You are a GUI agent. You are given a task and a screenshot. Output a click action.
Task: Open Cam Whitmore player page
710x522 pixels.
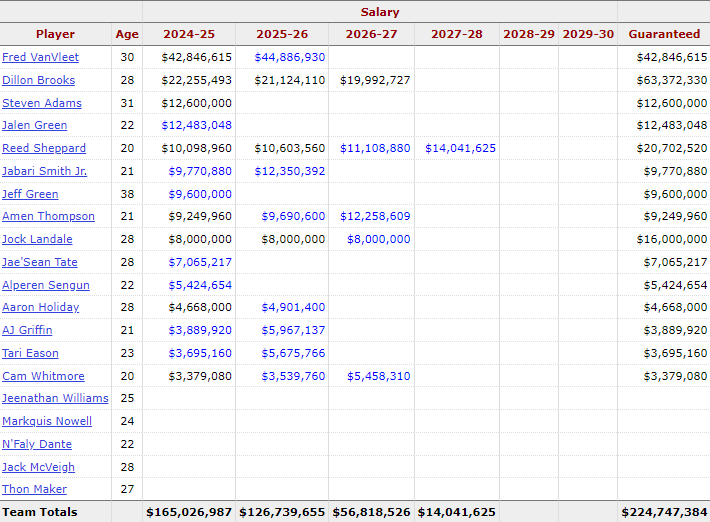pyautogui.click(x=43, y=376)
